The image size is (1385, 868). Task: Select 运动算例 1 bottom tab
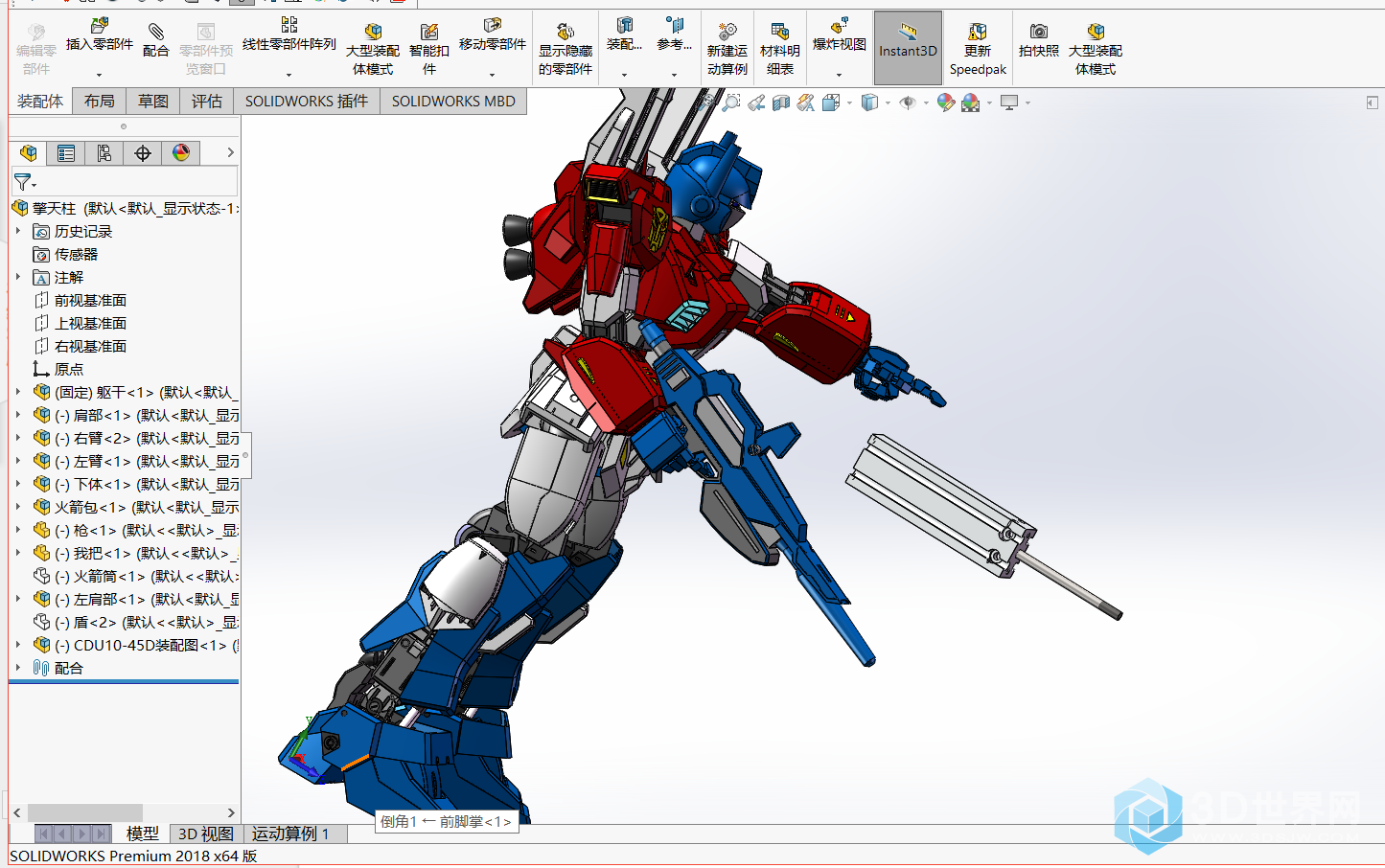290,834
